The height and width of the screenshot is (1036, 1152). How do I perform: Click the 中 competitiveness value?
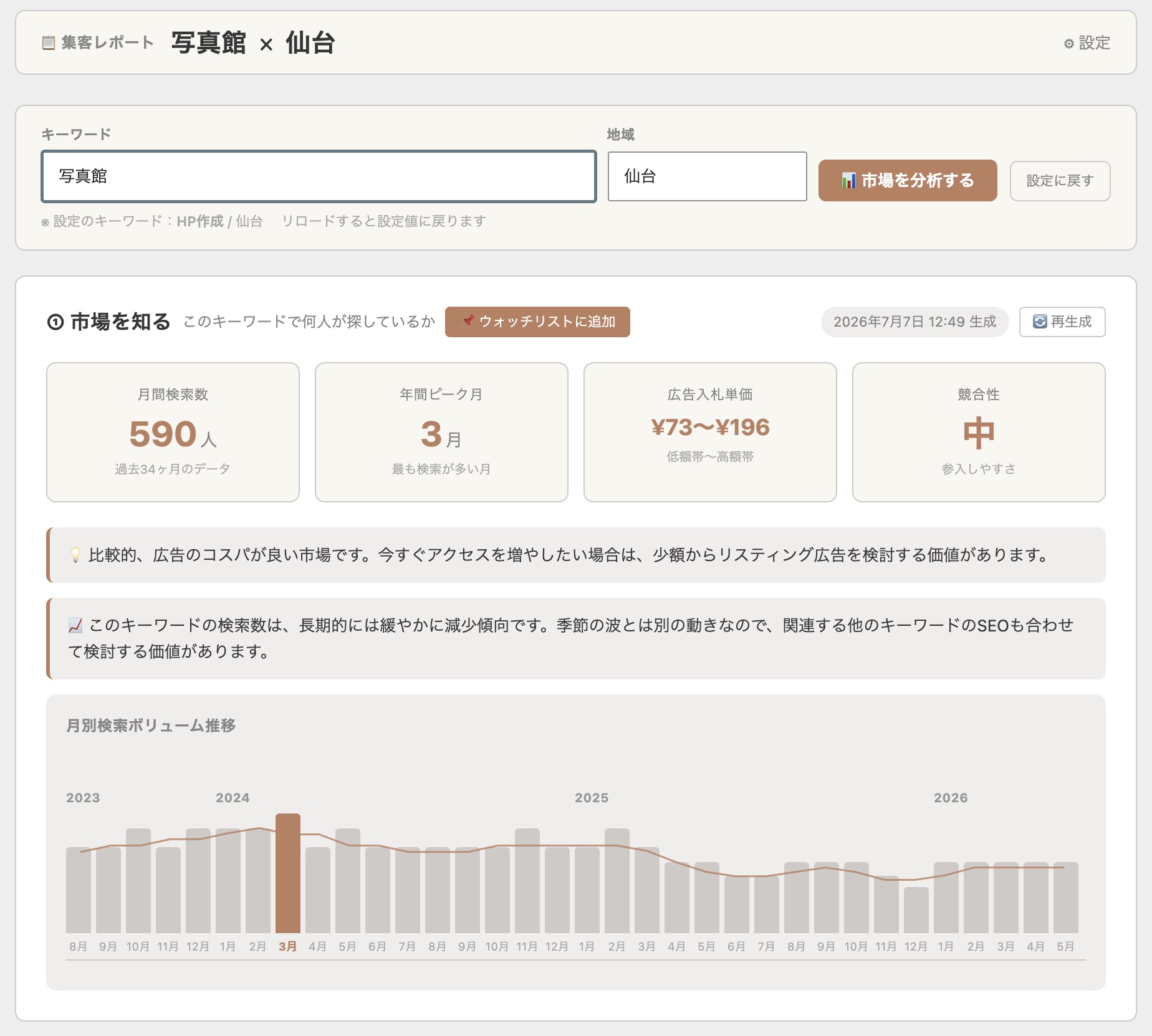[x=979, y=434]
